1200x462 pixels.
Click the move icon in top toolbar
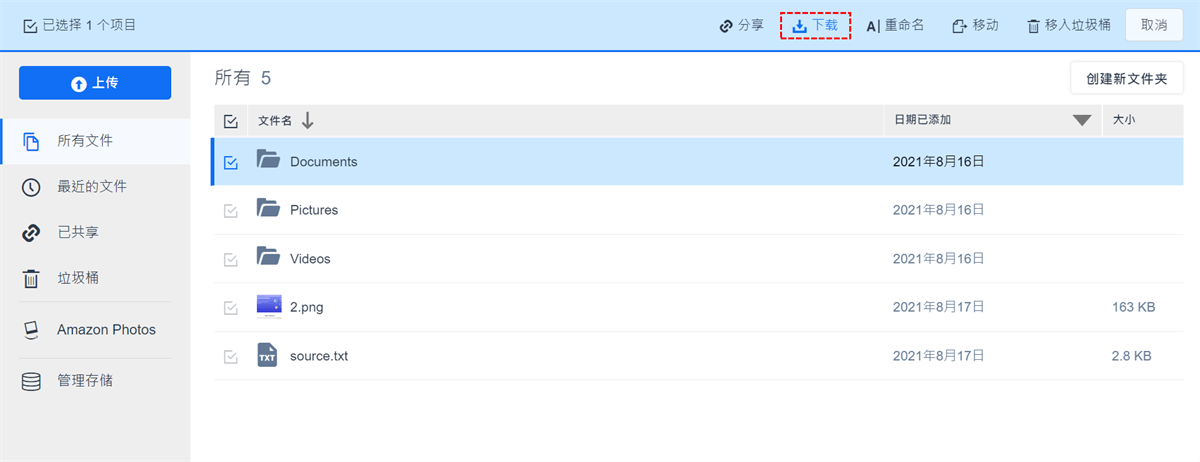pyautogui.click(x=960, y=26)
